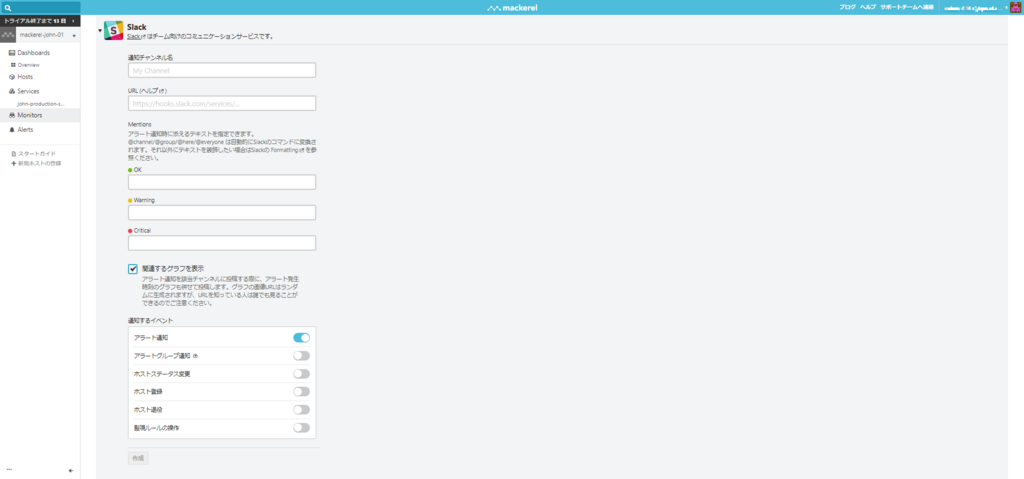
Task: Click the plus icon for 新規ホストの登録
Action: click(x=13, y=163)
